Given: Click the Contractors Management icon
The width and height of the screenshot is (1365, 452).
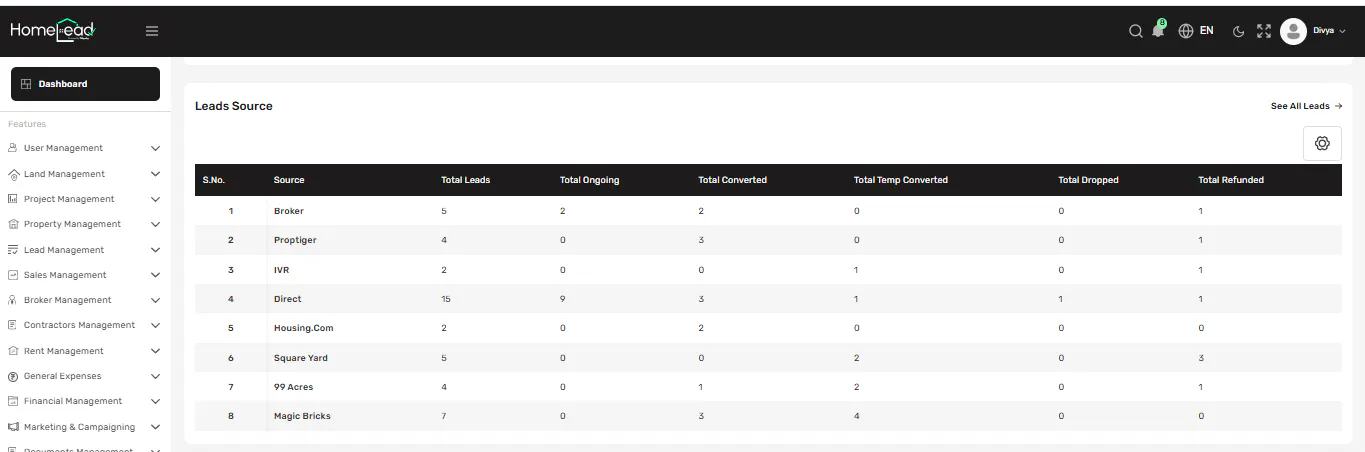Looking at the screenshot, I should click(x=13, y=325).
